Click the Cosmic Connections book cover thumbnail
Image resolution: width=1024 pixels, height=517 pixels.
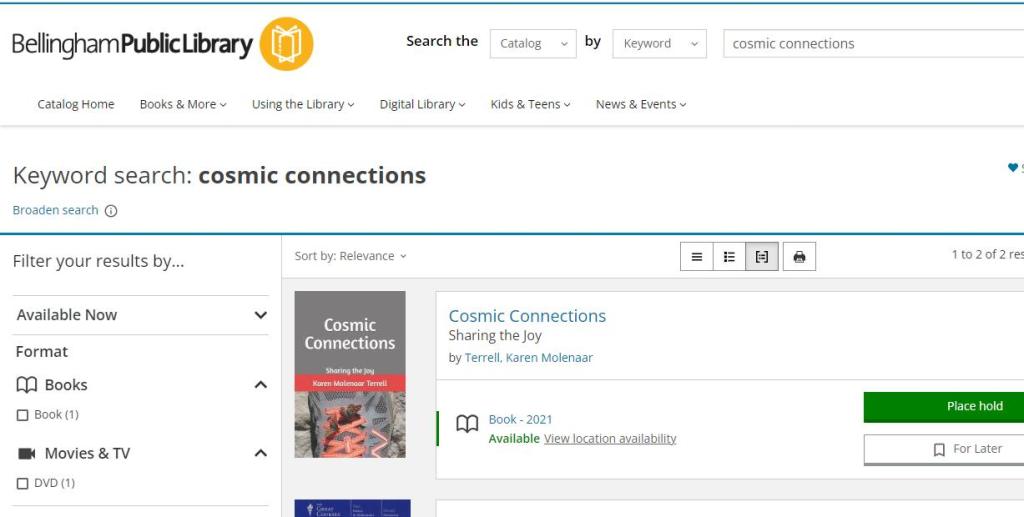coord(350,374)
